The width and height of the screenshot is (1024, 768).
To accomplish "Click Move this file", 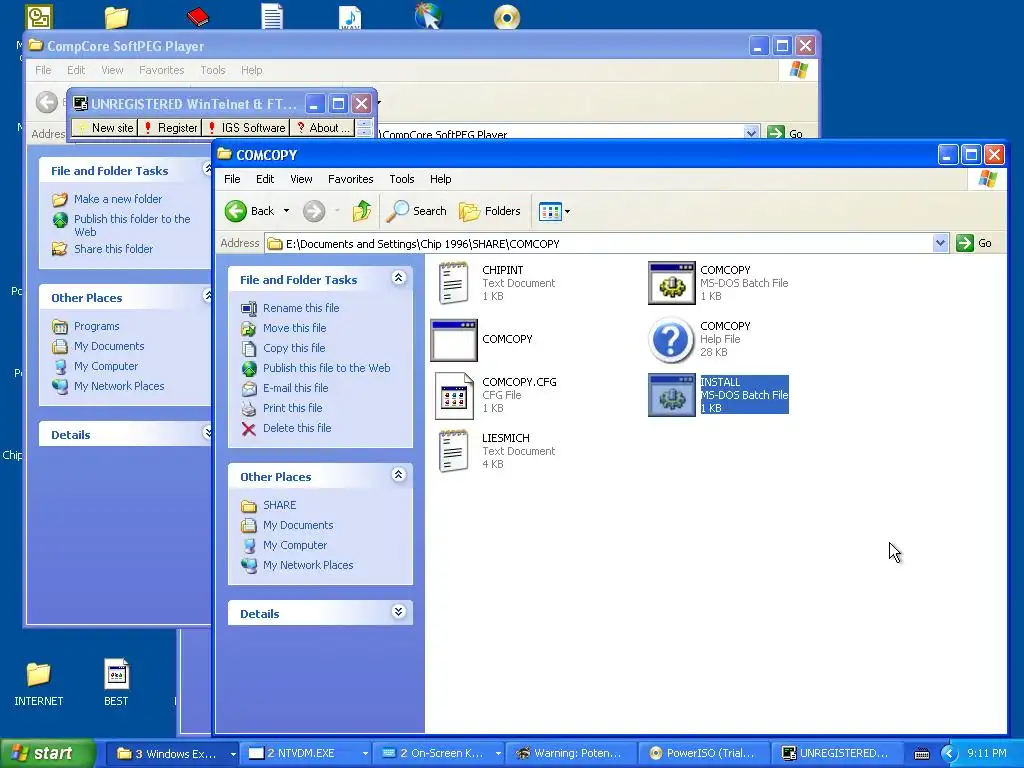I will (x=295, y=328).
